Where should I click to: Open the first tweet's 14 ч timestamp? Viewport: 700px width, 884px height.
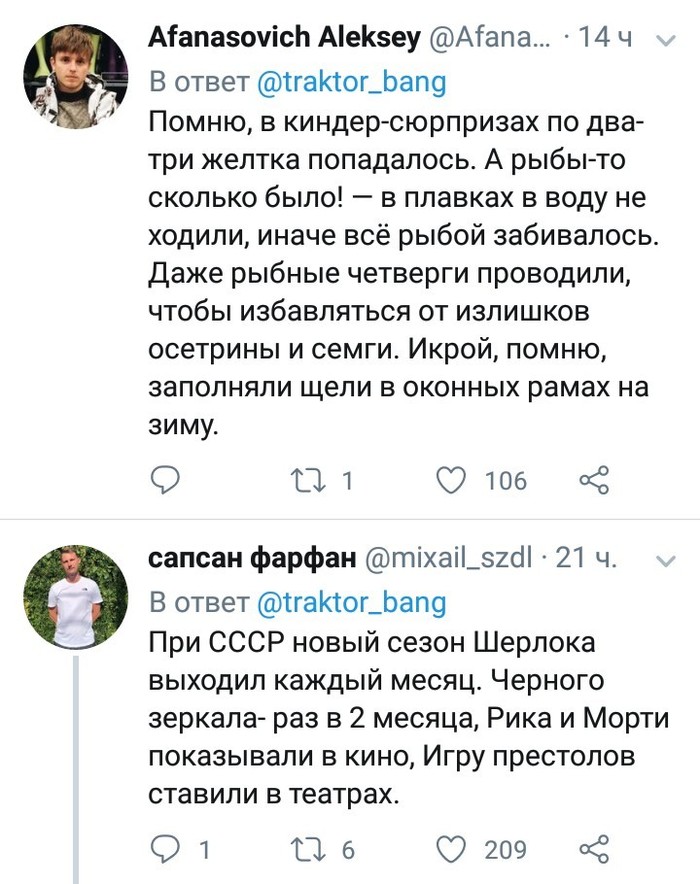pyautogui.click(x=607, y=38)
